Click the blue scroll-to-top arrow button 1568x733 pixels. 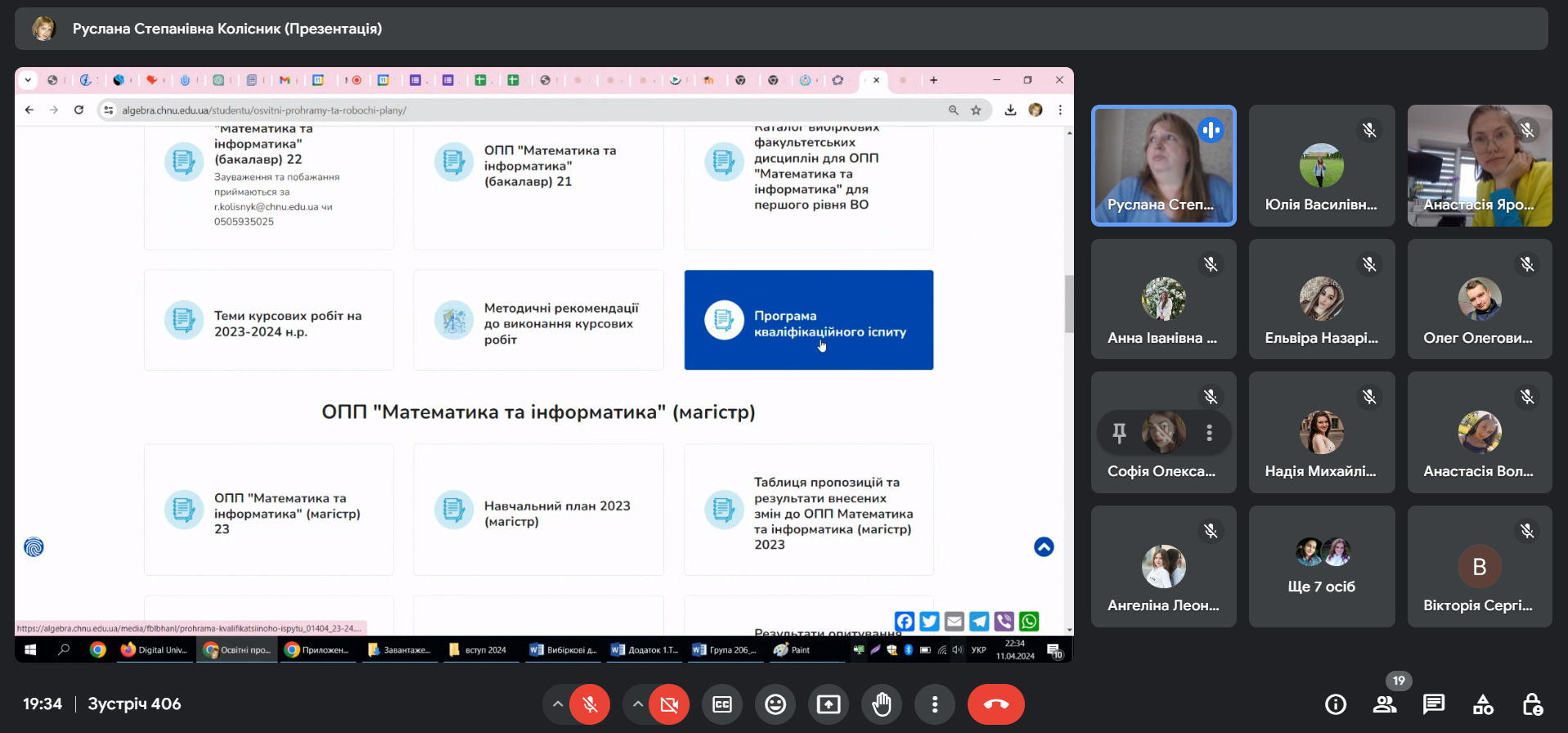(x=1044, y=546)
